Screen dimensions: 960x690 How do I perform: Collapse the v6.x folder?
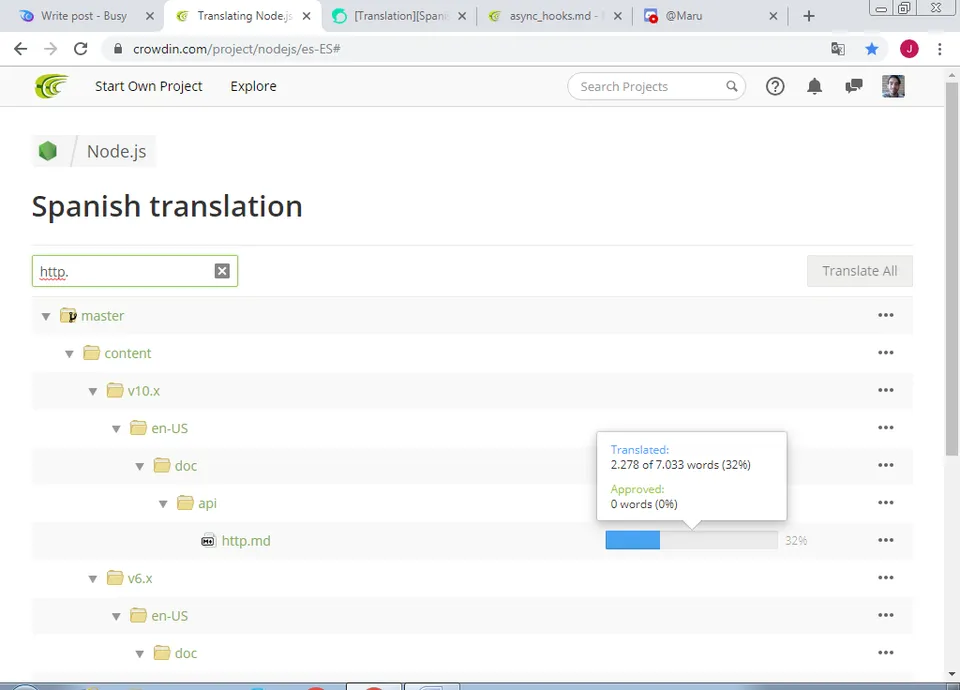(92, 579)
